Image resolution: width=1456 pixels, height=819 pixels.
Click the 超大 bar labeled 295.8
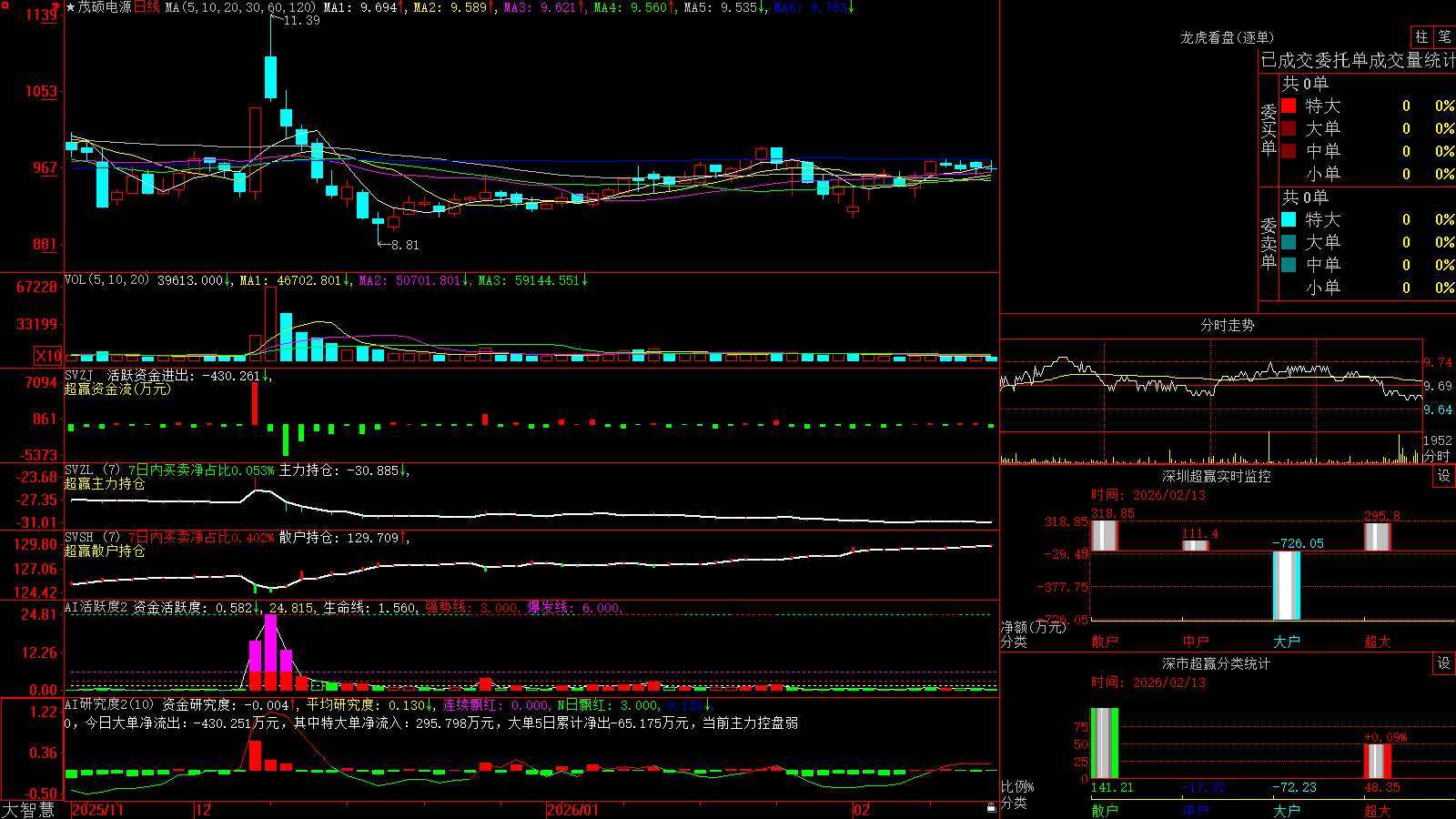[1378, 537]
